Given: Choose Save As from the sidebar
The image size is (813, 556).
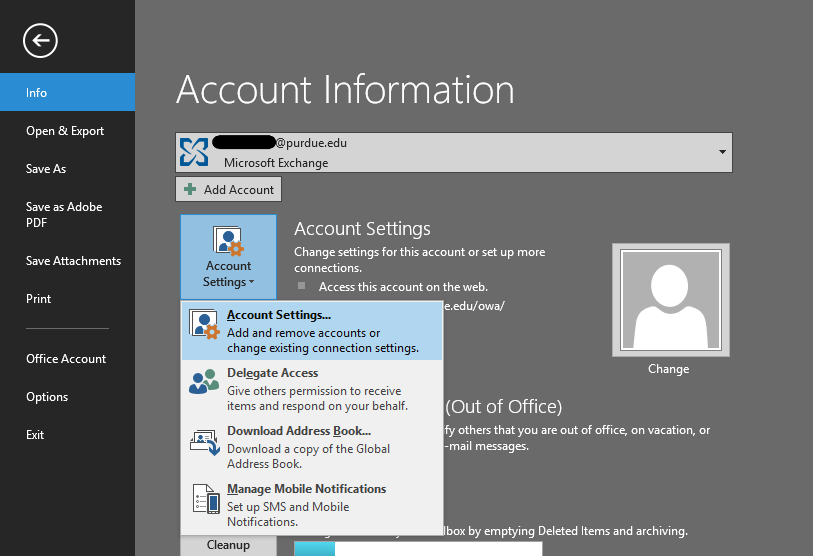Looking at the screenshot, I should click(x=46, y=169).
